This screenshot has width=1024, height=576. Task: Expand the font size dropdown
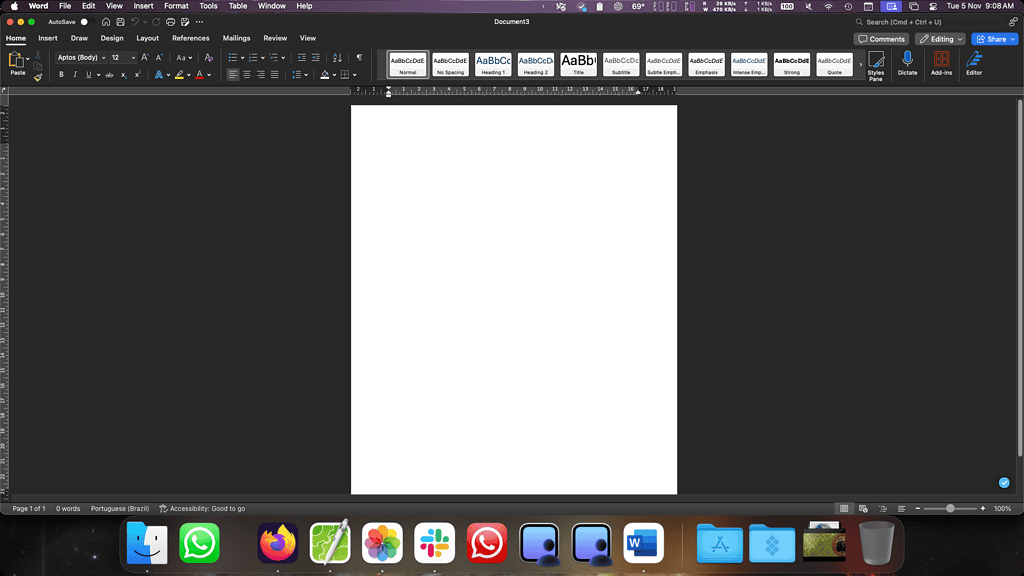click(133, 58)
